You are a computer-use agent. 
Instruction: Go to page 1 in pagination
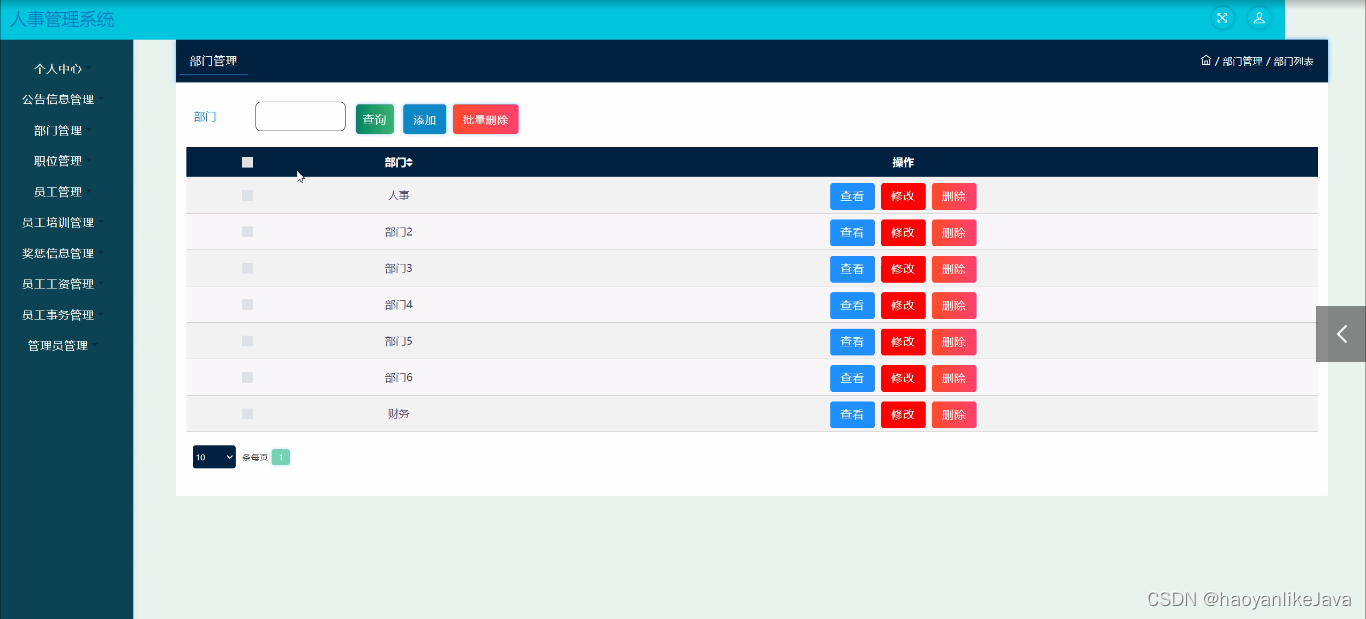point(281,457)
